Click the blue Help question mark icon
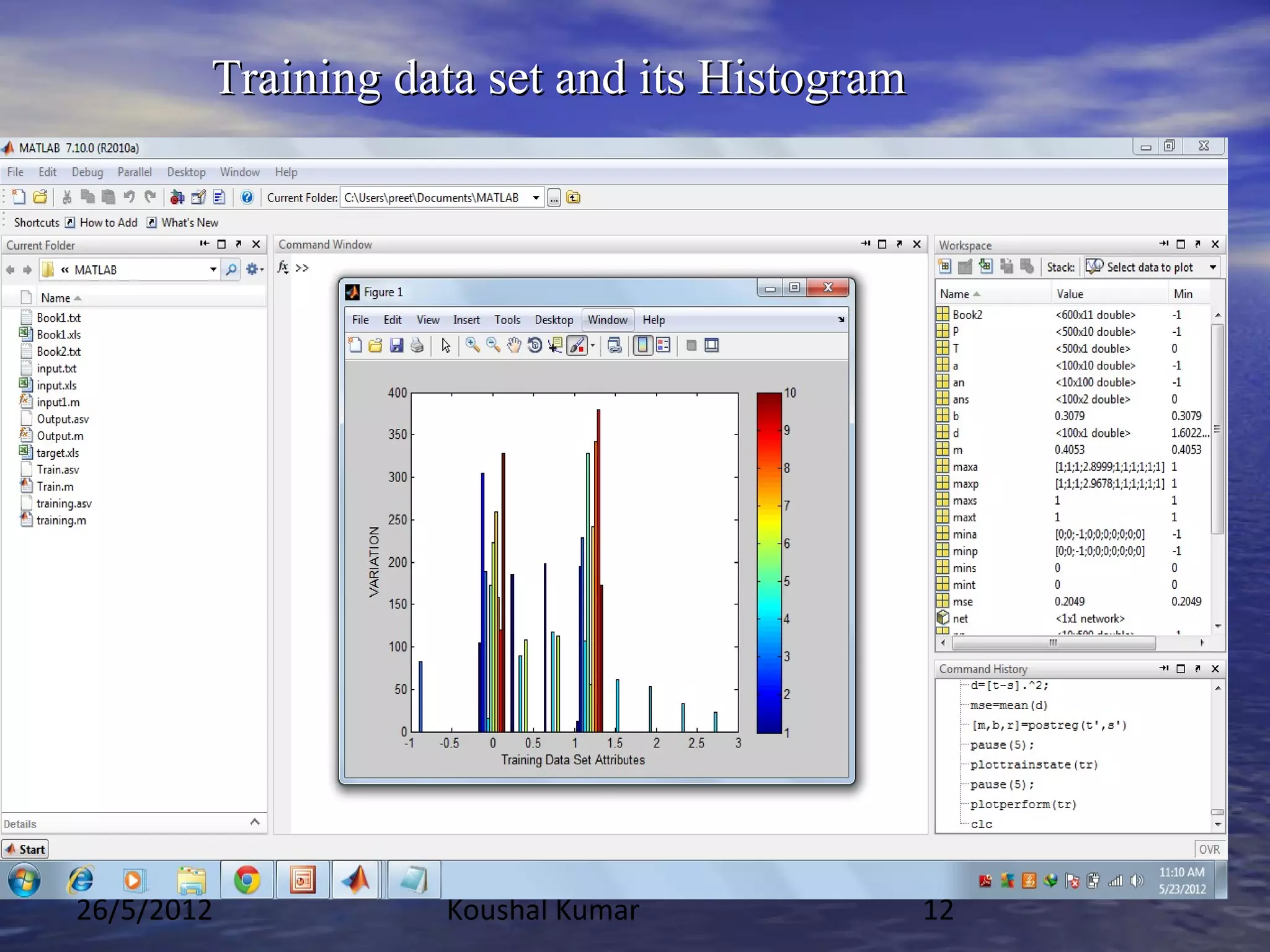This screenshot has width=1270, height=952. tap(247, 197)
